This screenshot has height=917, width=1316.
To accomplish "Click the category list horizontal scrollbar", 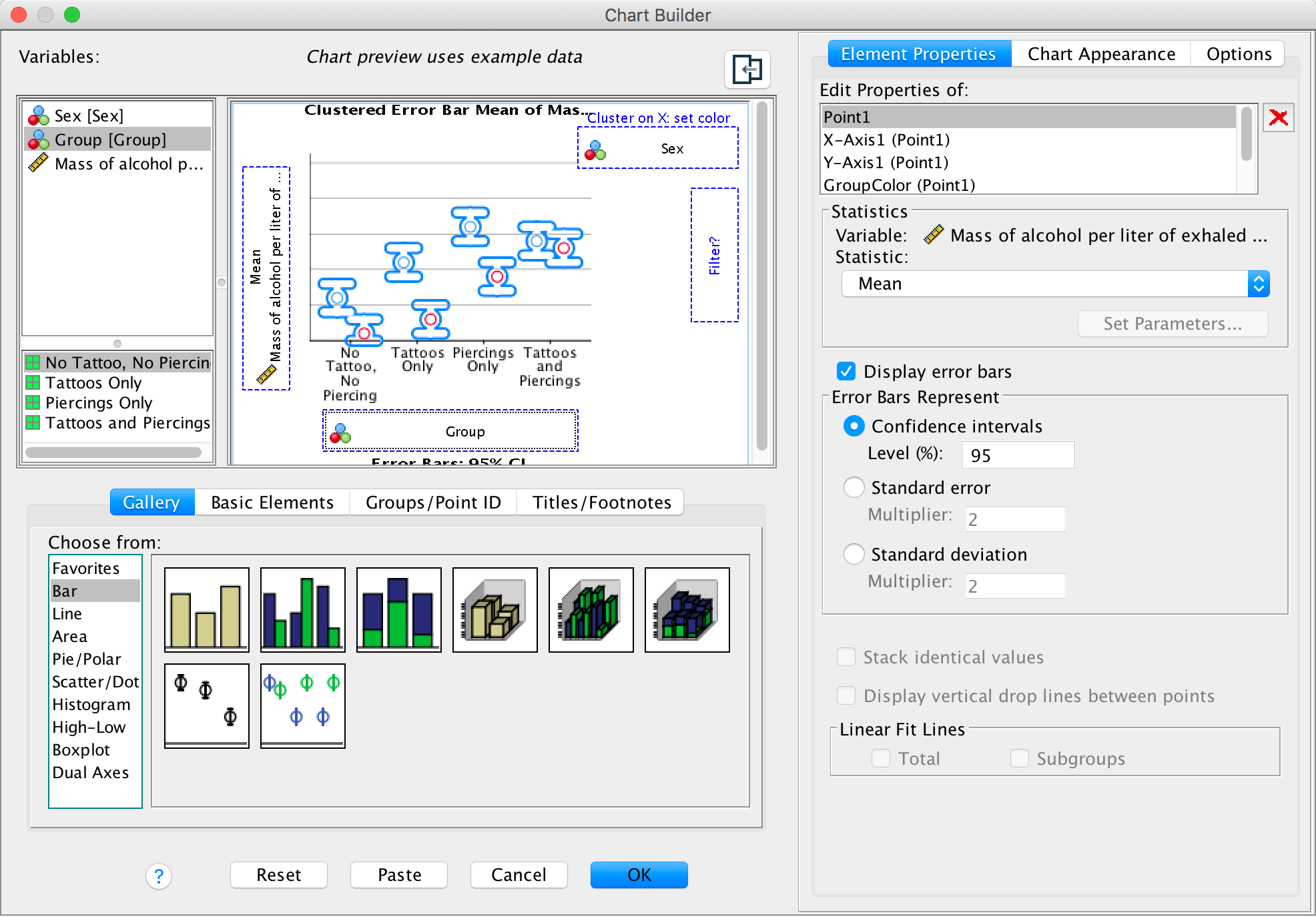I will coord(113,452).
